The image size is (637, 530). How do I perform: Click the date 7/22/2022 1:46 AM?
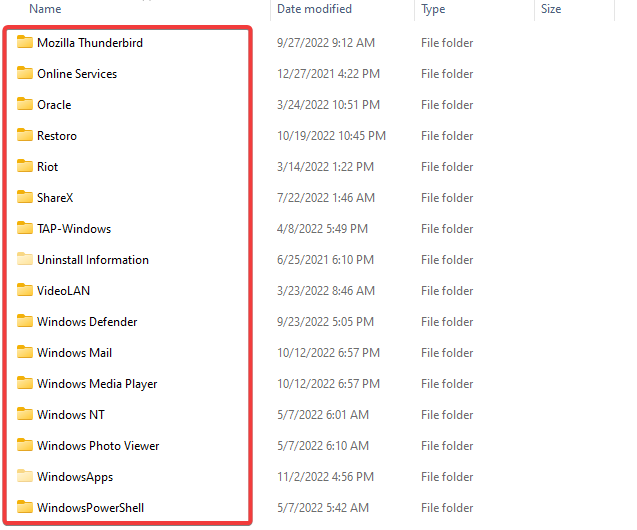point(326,198)
